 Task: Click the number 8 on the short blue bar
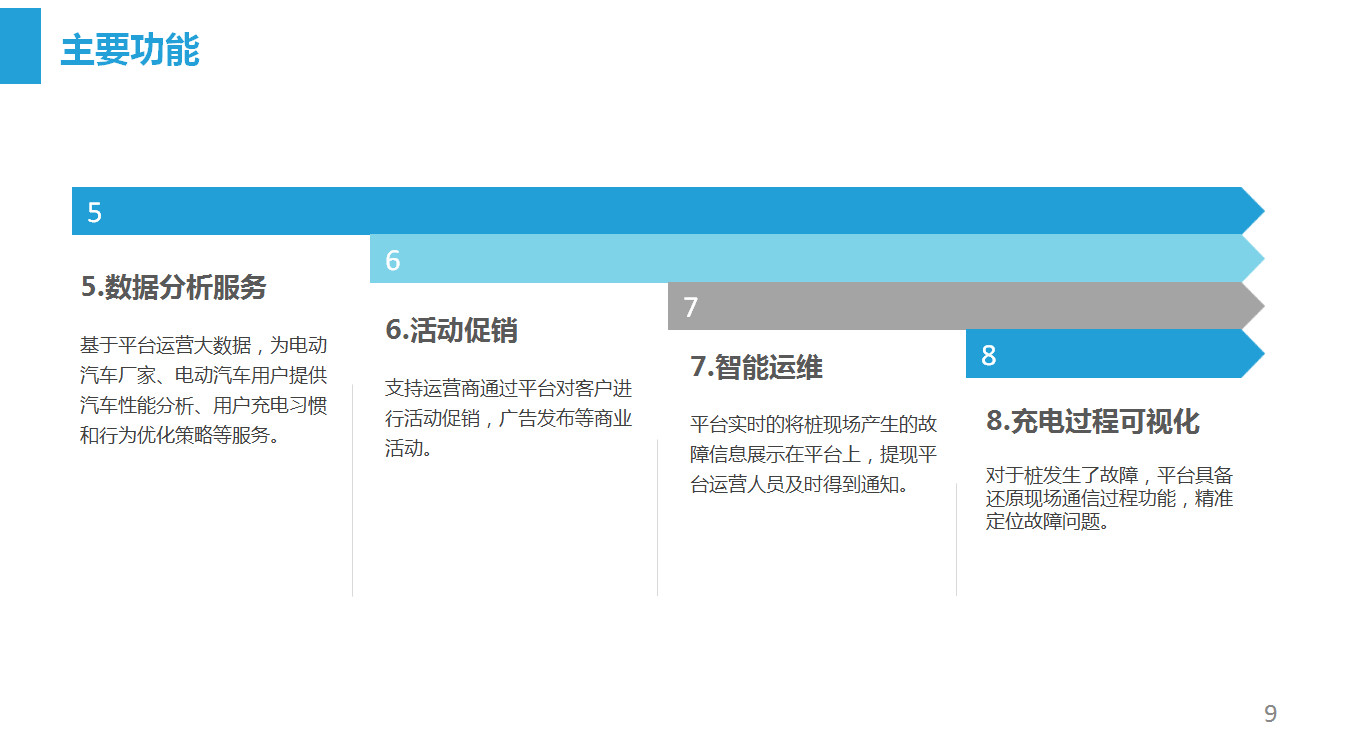pyautogui.click(x=988, y=355)
